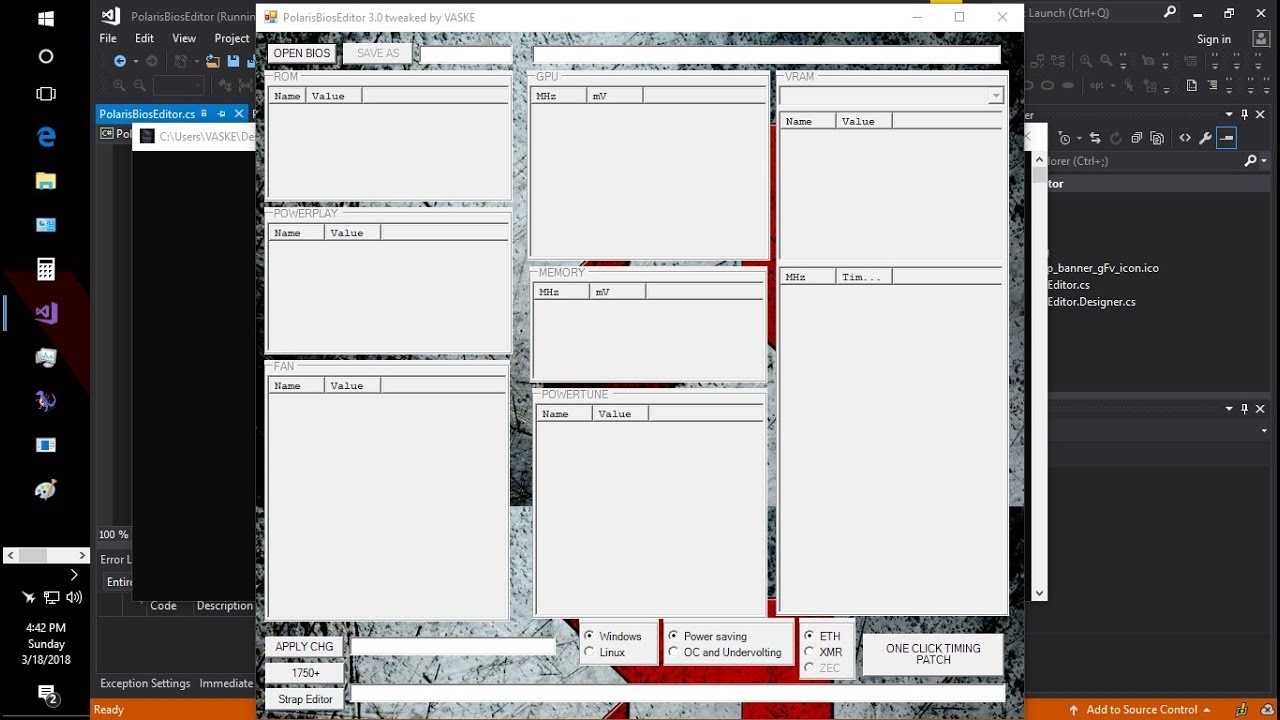The image size is (1280, 720).
Task: Select the XMR radio button
Action: coord(809,652)
